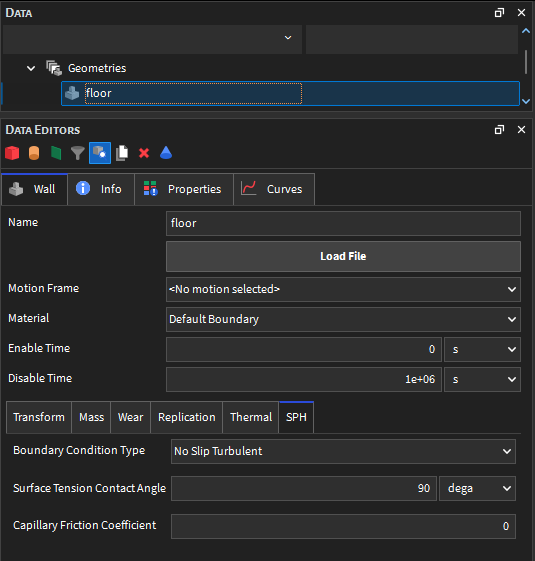Viewport: 535px width, 561px height.
Task: Collapse the Geometries tree node
Action: tap(31, 68)
